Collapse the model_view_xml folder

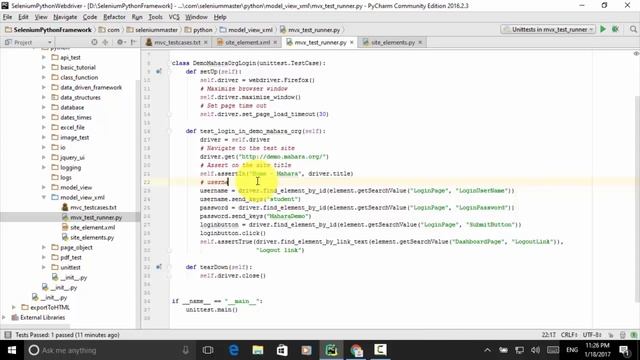click(x=44, y=197)
